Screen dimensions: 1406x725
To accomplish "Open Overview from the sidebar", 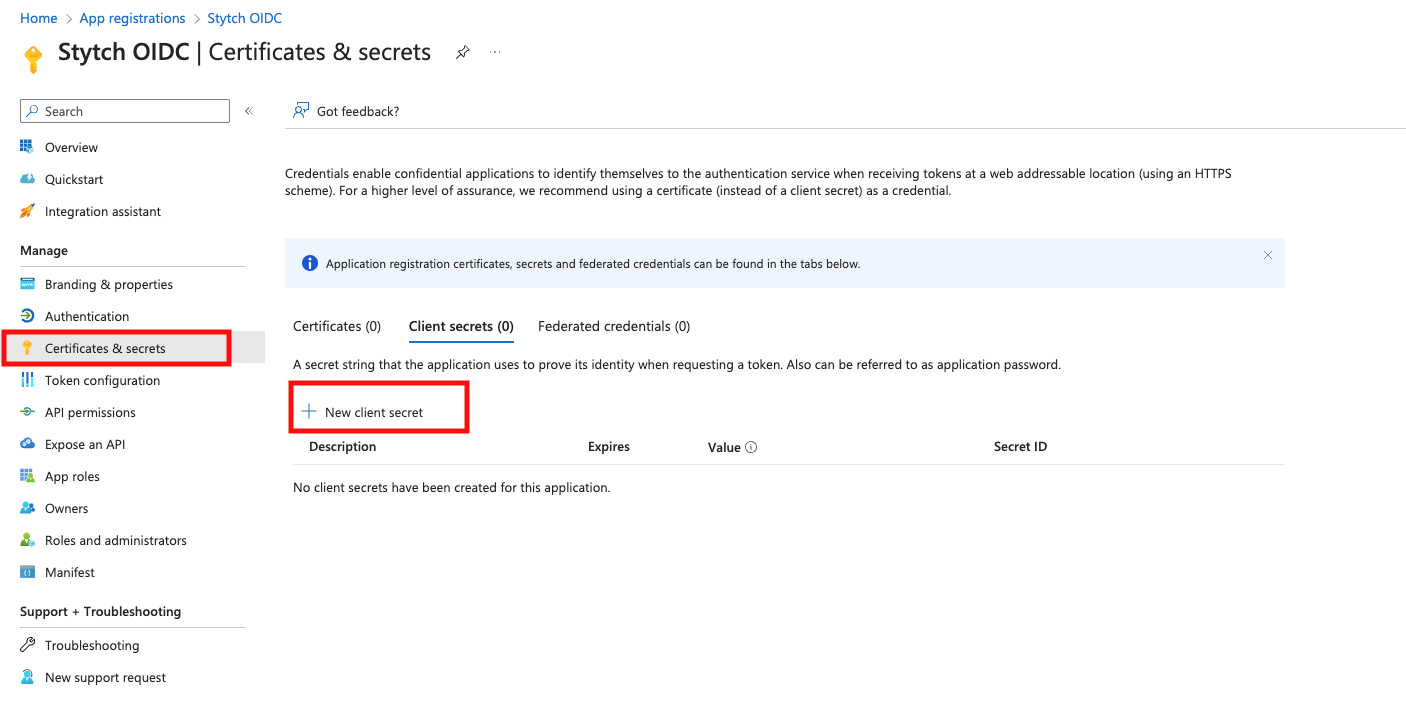I will 70,147.
